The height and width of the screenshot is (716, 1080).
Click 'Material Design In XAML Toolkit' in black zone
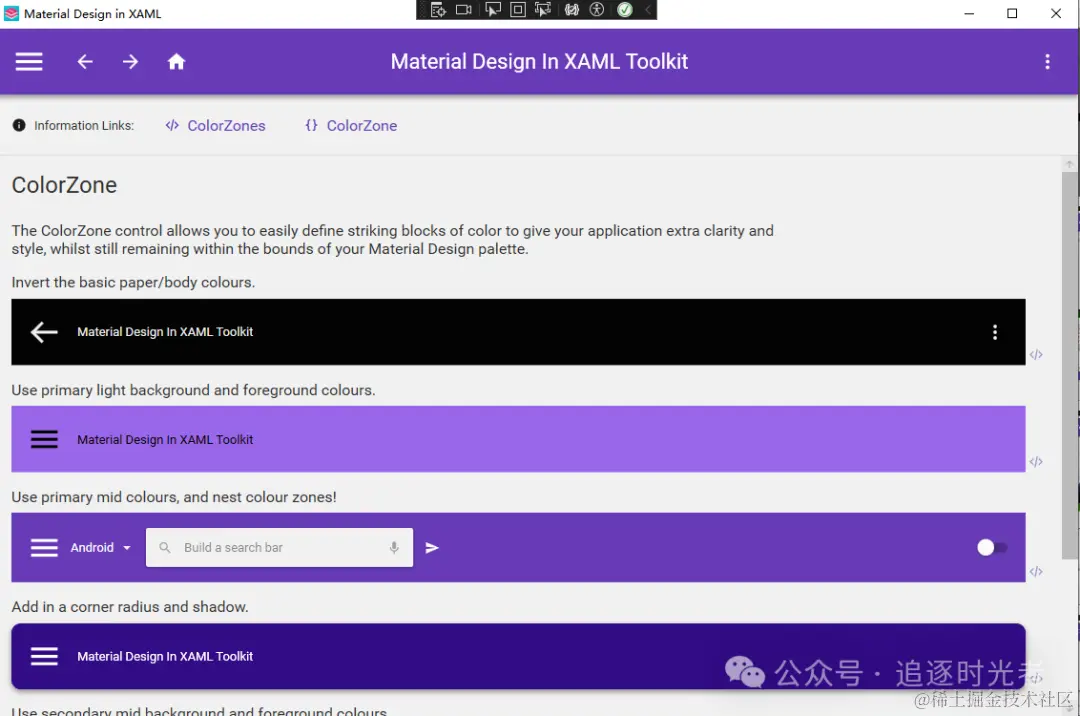pyautogui.click(x=165, y=332)
